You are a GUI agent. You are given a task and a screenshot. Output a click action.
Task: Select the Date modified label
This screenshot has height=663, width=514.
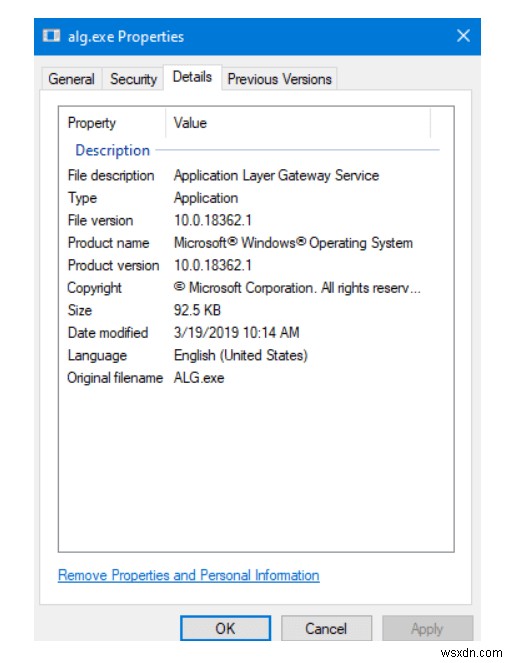108,333
